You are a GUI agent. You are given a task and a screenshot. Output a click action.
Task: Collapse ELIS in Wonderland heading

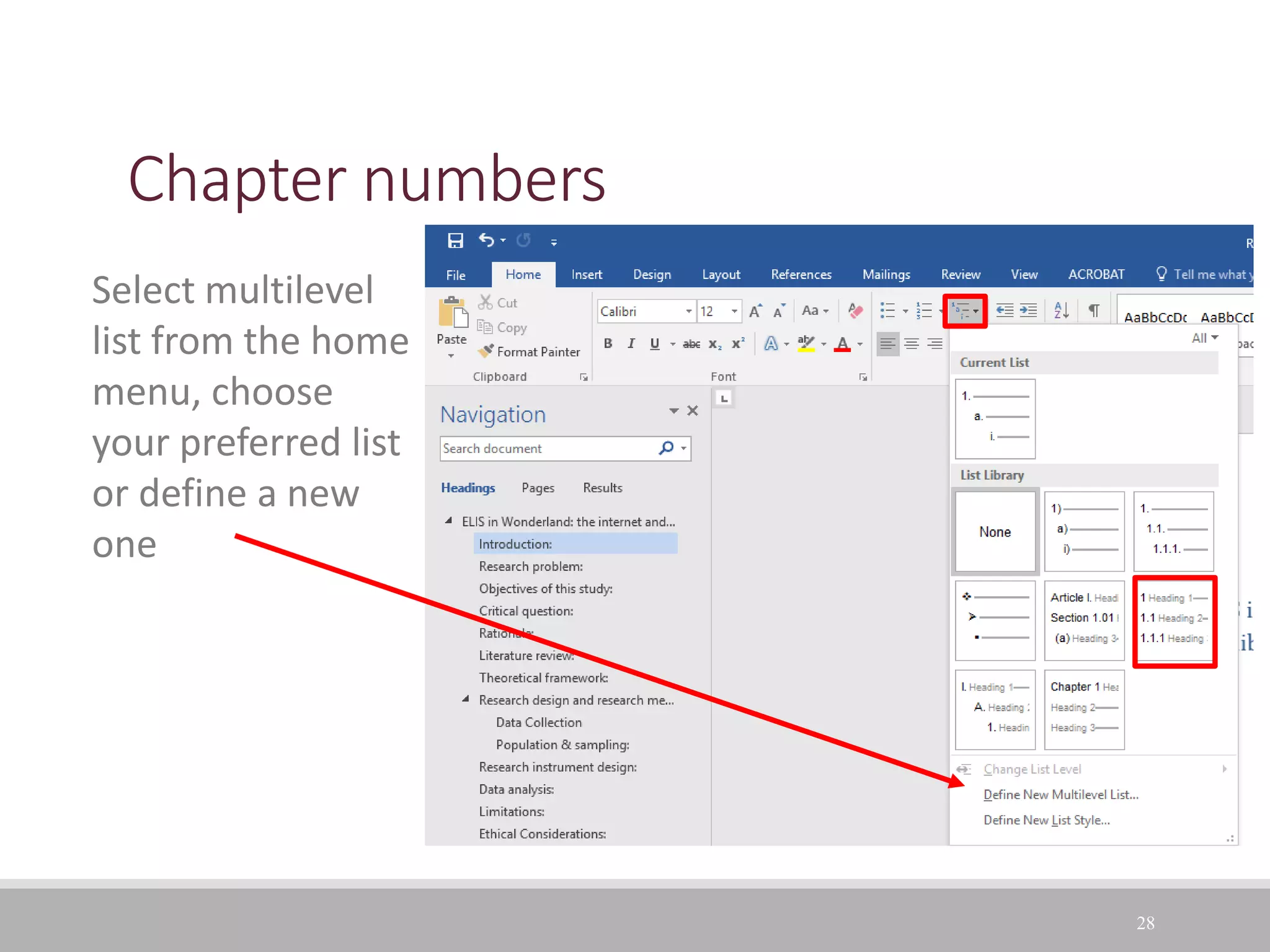pyautogui.click(x=448, y=521)
